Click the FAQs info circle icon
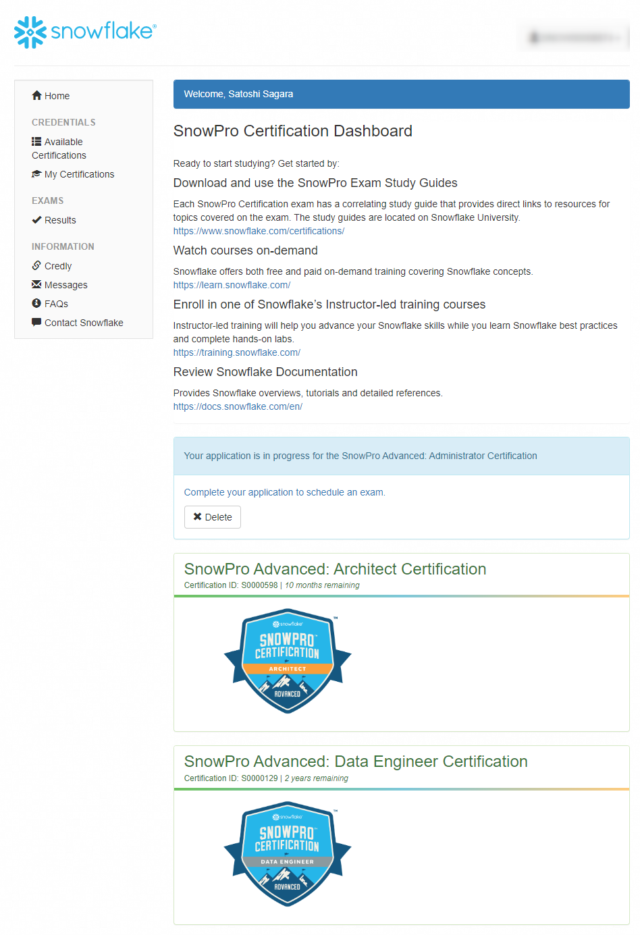Image resolution: width=640 pixels, height=935 pixels. pos(36,304)
